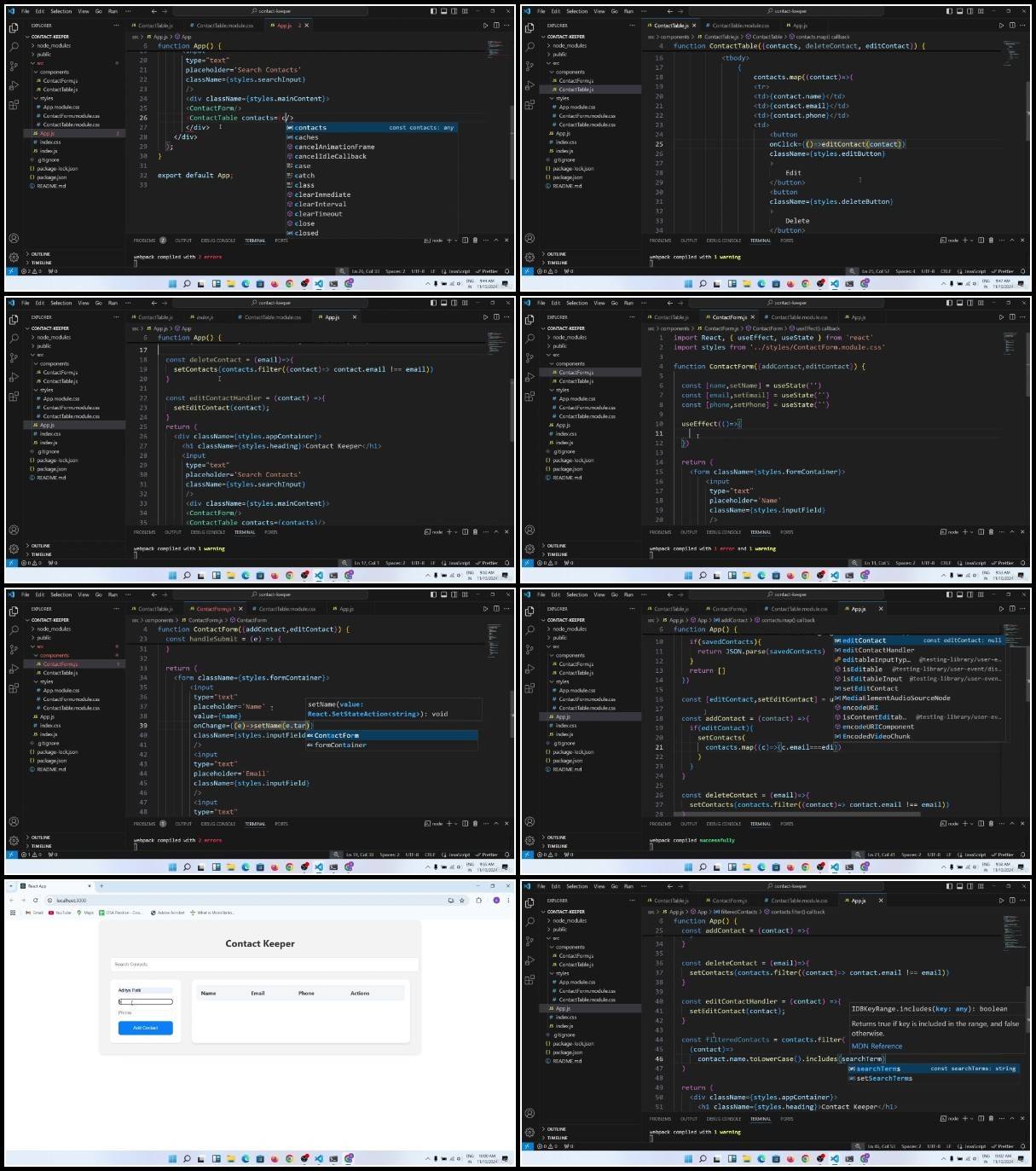Open the File menu in the window listing 'caches'
Viewport: 1036px width, 1171px height.
point(25,11)
